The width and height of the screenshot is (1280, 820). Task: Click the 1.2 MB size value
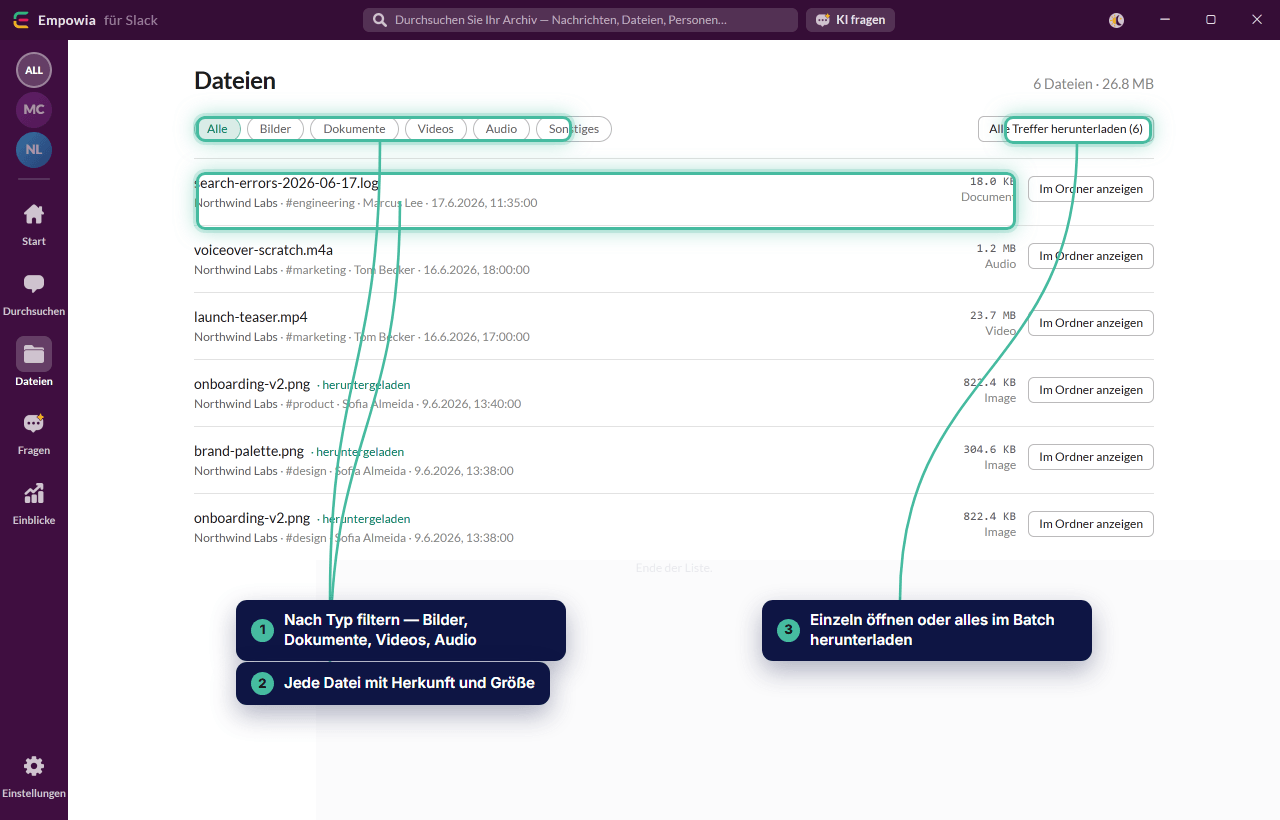[x=996, y=249]
